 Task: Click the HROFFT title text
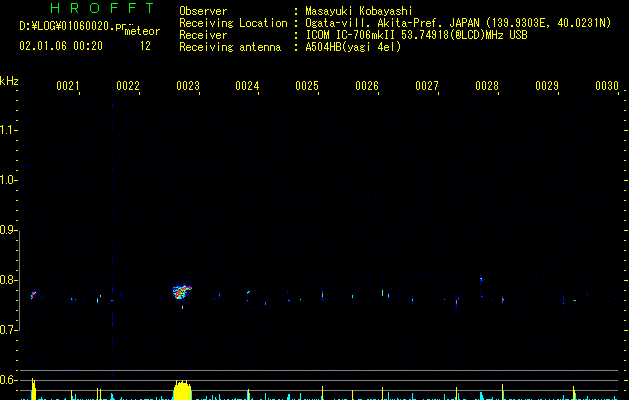coord(103,8)
